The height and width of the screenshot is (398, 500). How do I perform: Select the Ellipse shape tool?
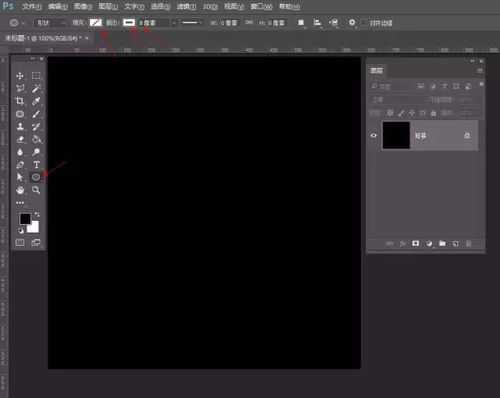[x=36, y=177]
